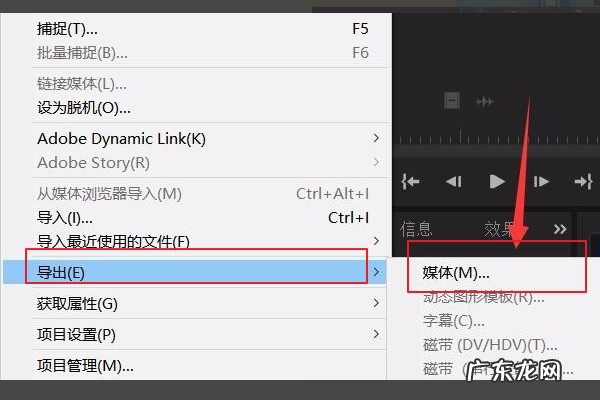Expand the 项目设置(P) submenu arrow

pyautogui.click(x=376, y=334)
